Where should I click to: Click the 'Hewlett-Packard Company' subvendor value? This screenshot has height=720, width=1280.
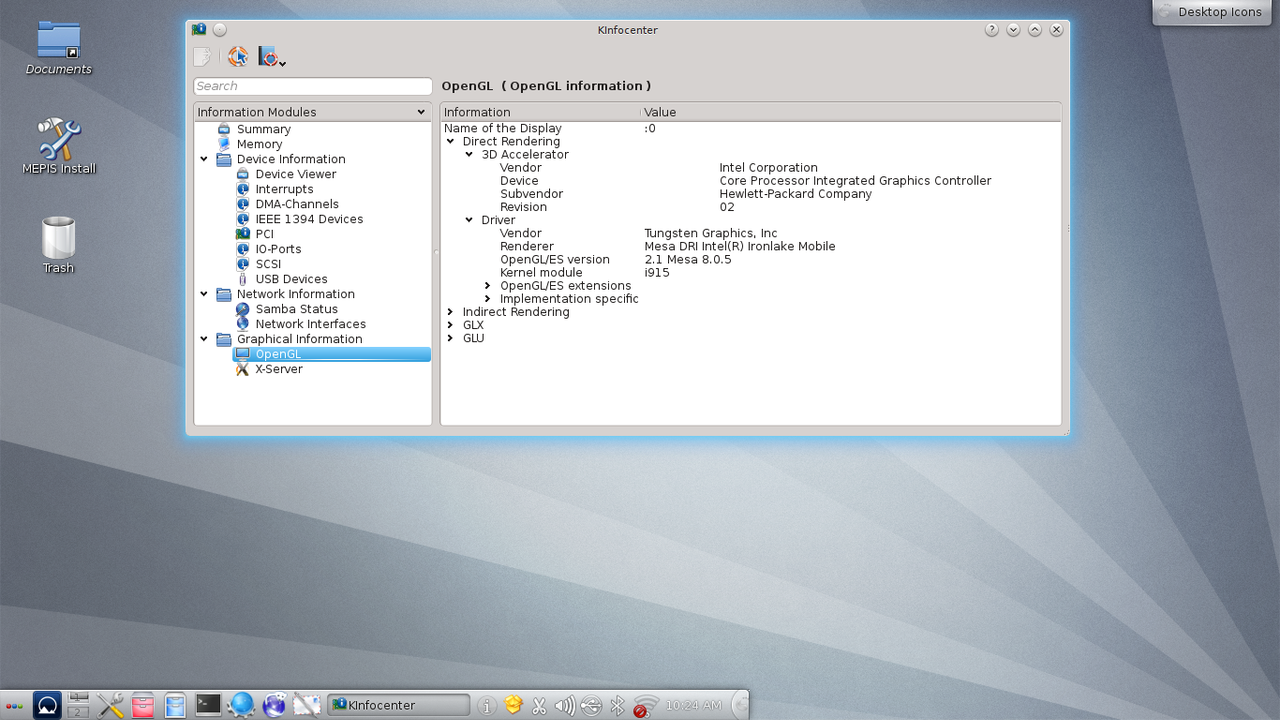pos(795,194)
